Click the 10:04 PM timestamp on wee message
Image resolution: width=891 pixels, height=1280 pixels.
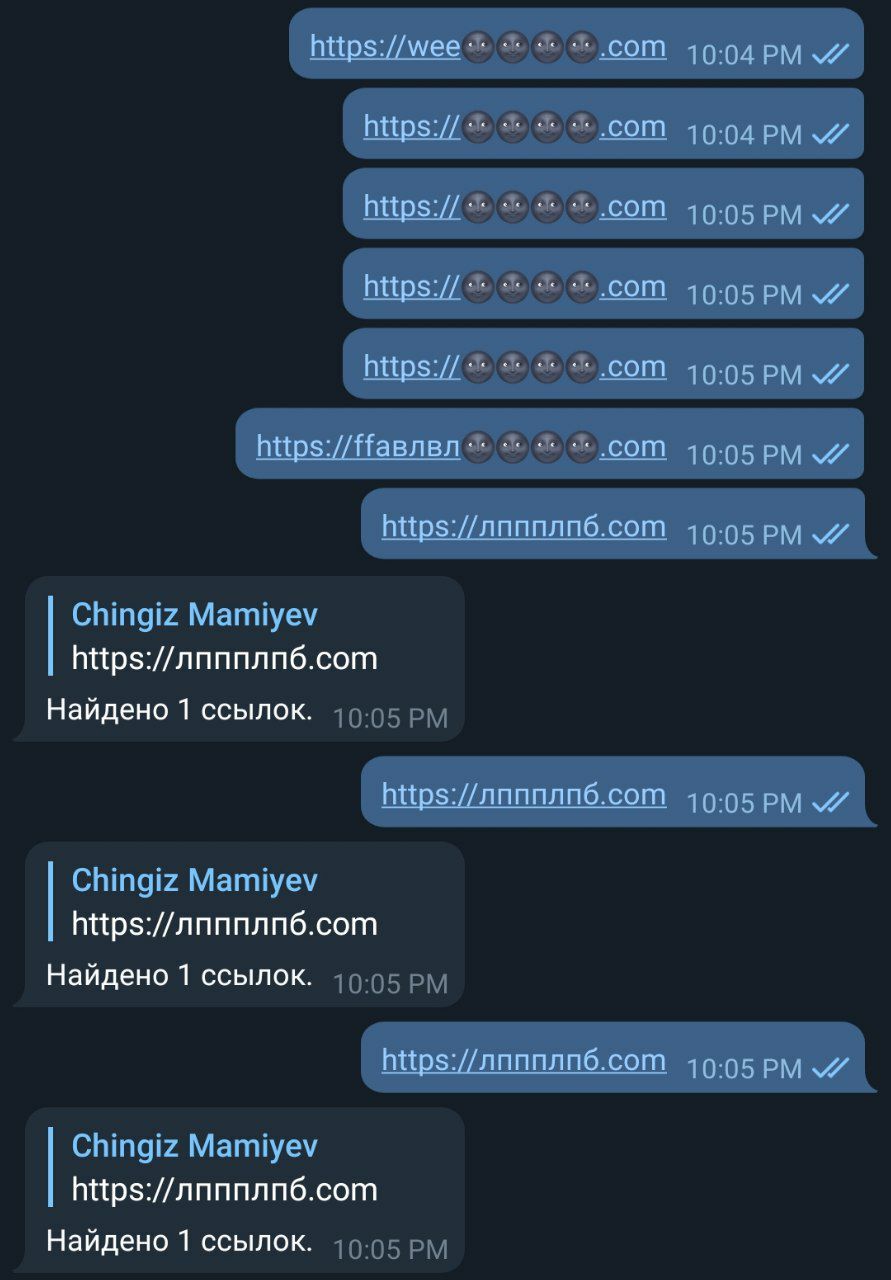point(744,55)
